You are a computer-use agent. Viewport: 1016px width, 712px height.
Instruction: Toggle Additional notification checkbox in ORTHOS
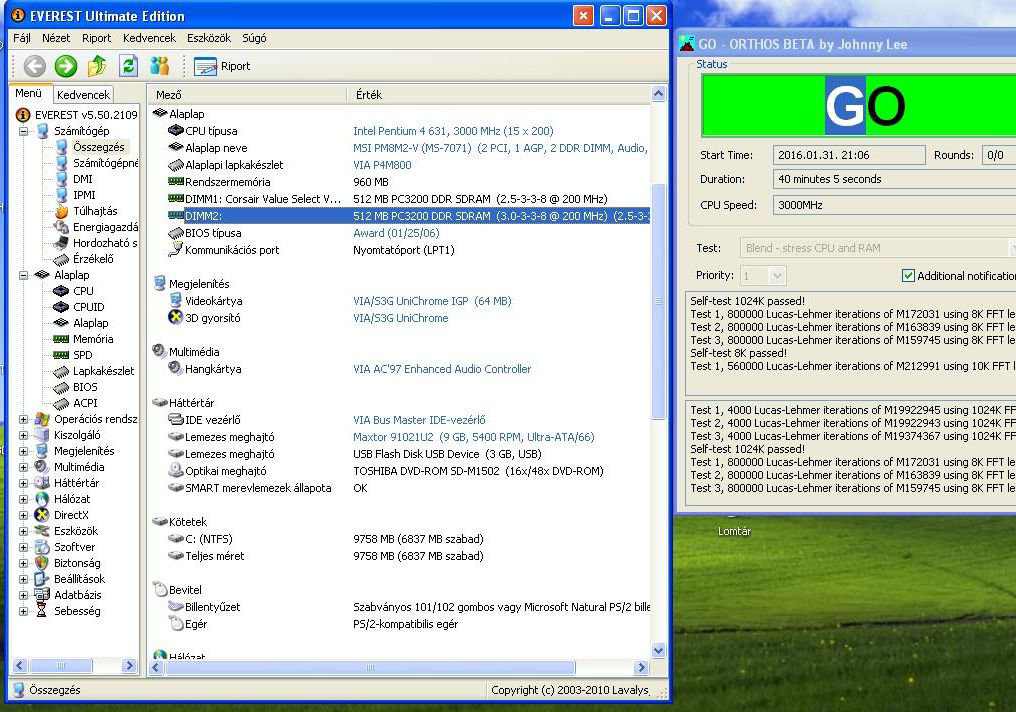point(908,275)
